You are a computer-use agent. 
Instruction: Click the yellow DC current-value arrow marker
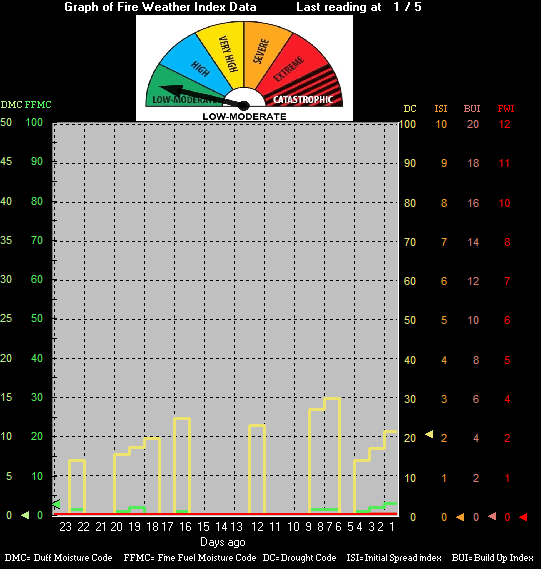pos(429,434)
